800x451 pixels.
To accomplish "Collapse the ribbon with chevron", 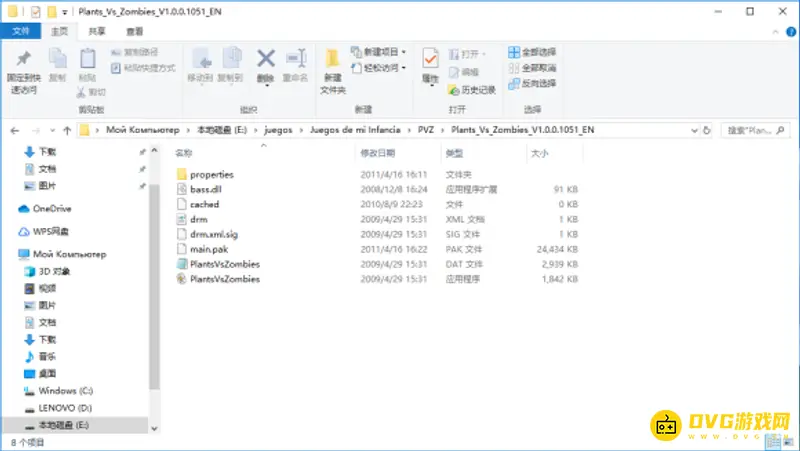I will pos(775,32).
